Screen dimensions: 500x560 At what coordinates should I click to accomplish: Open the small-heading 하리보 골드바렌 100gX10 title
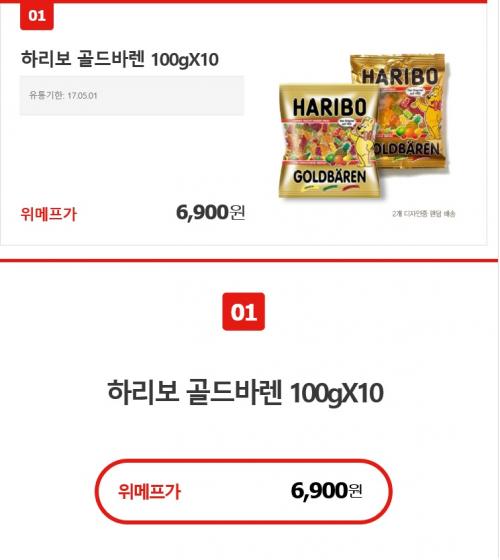click(120, 59)
